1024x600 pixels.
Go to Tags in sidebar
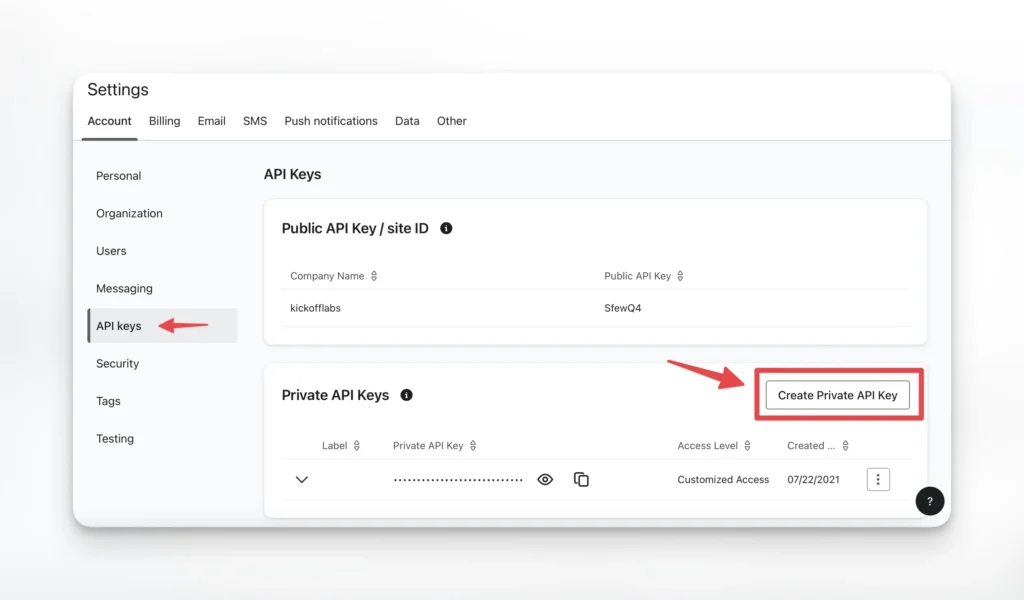108,401
